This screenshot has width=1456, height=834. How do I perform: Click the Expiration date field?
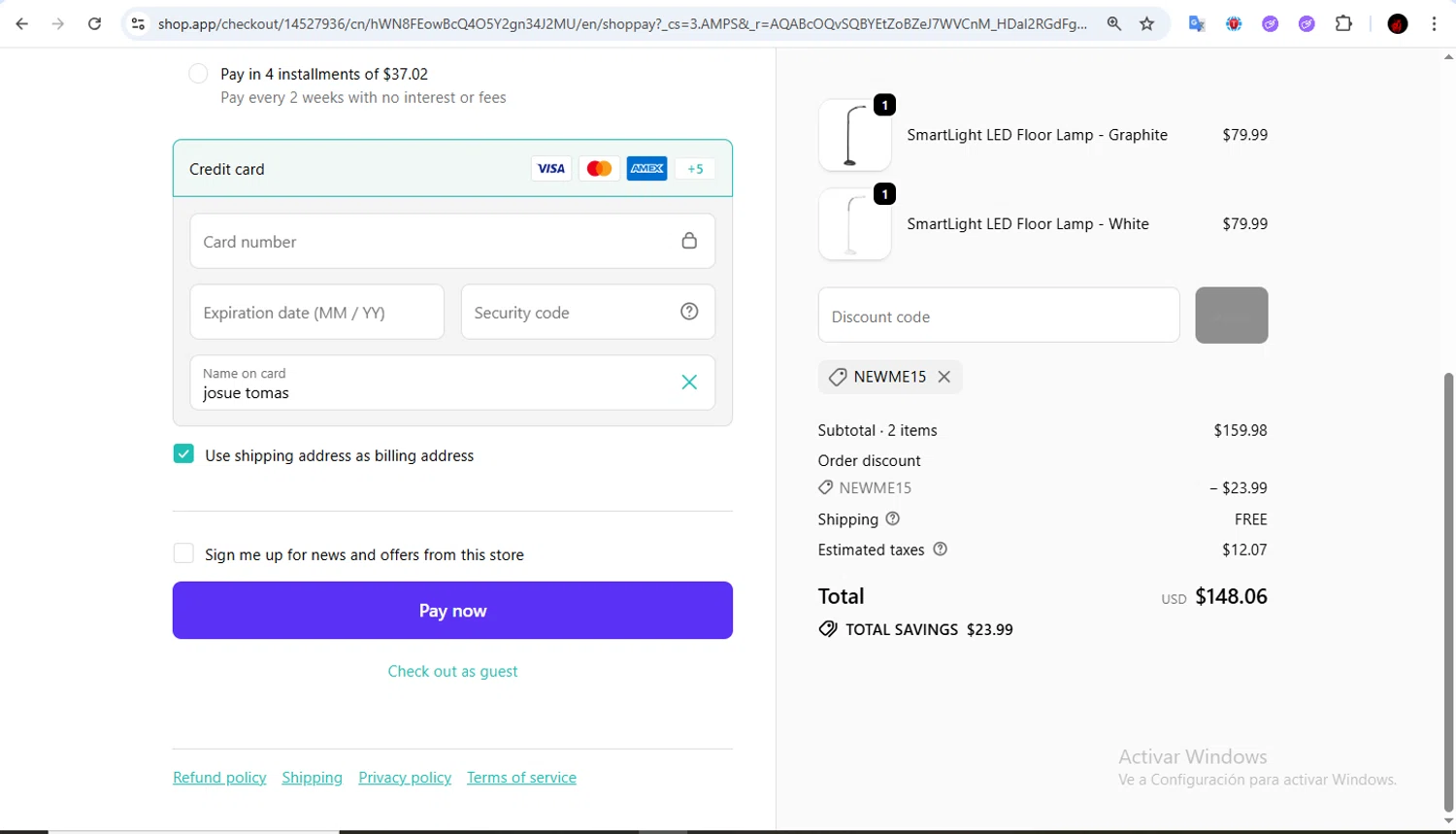pyautogui.click(x=317, y=312)
